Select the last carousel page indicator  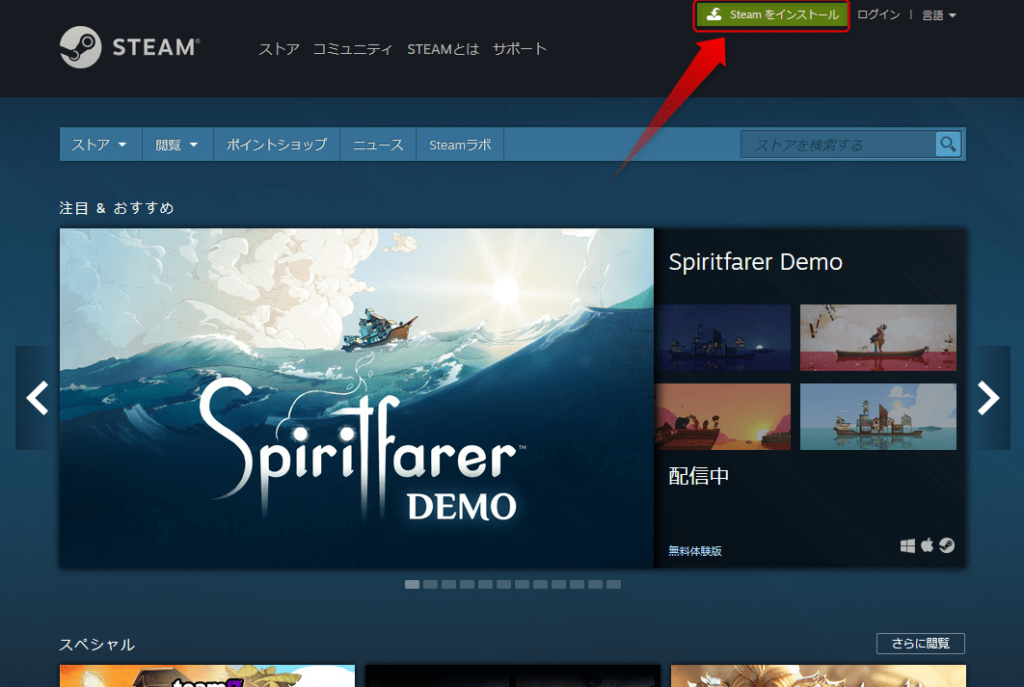click(x=613, y=584)
